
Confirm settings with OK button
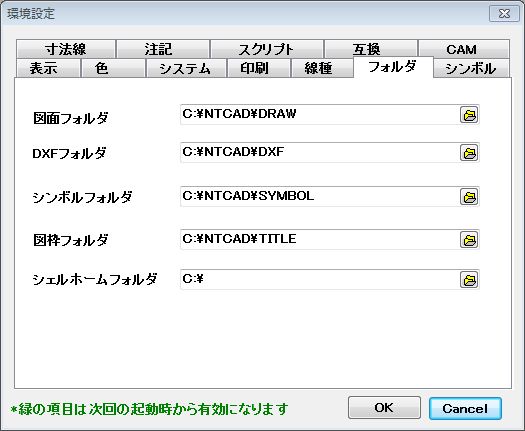pos(384,408)
